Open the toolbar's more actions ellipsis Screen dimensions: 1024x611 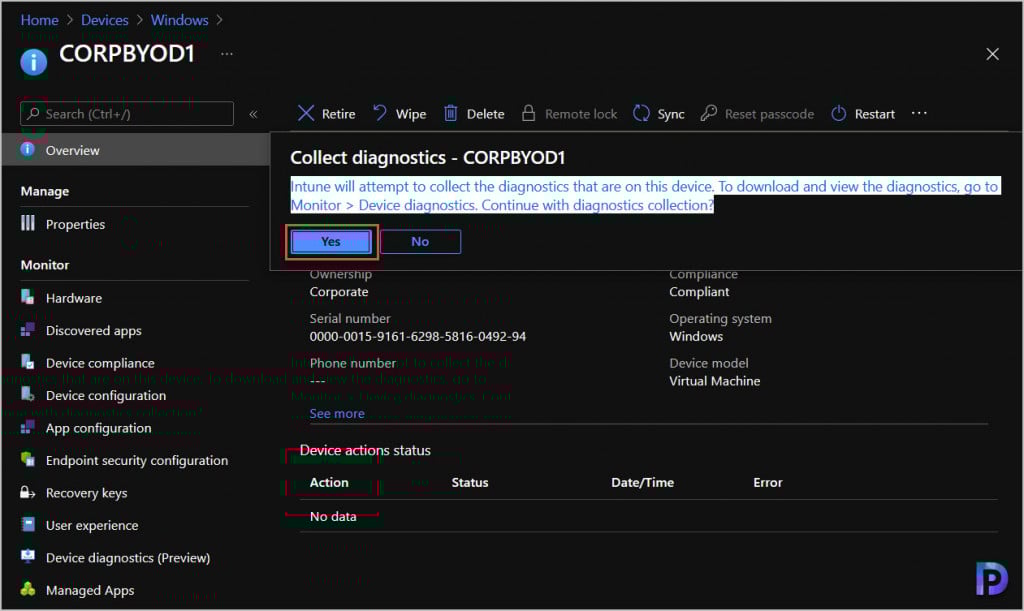pos(919,113)
